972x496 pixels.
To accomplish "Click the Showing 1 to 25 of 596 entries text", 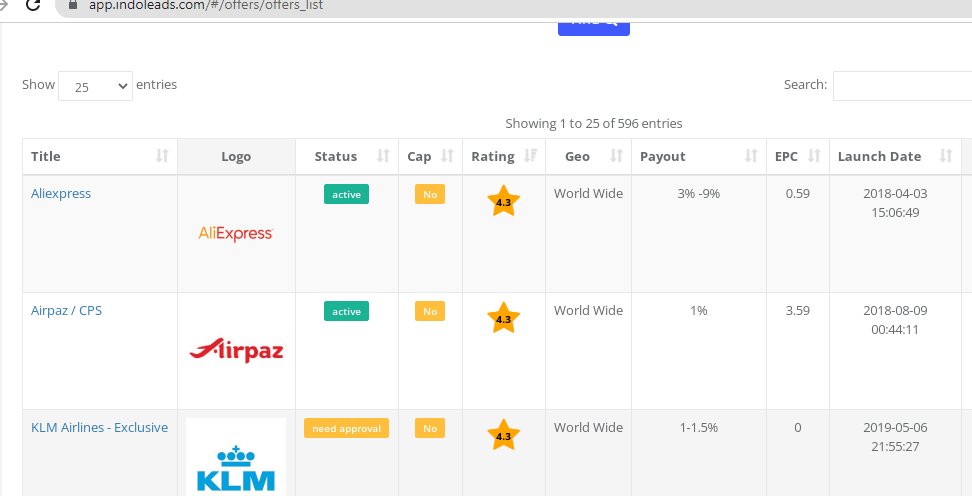I will [594, 123].
